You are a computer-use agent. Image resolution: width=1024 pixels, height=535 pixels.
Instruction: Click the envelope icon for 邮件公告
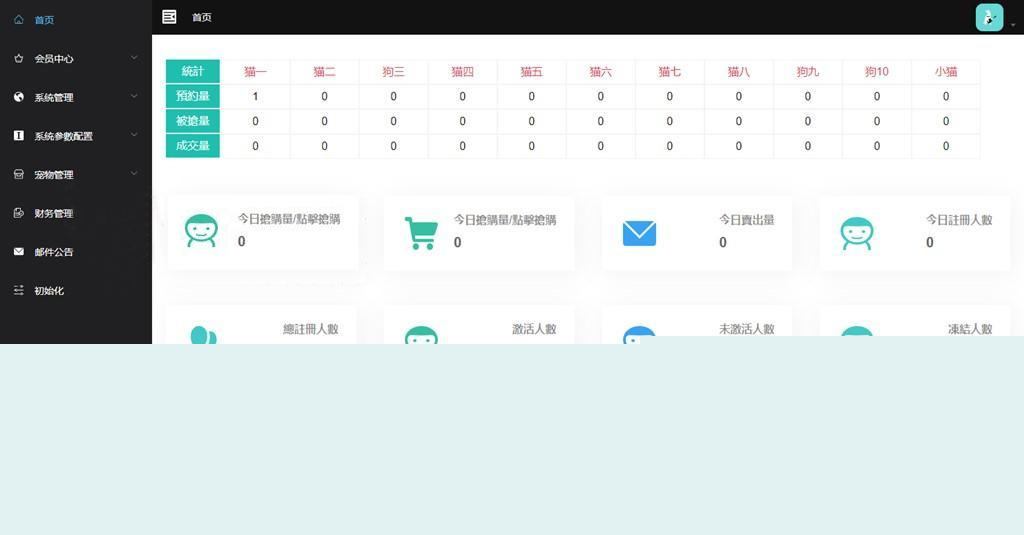point(19,252)
